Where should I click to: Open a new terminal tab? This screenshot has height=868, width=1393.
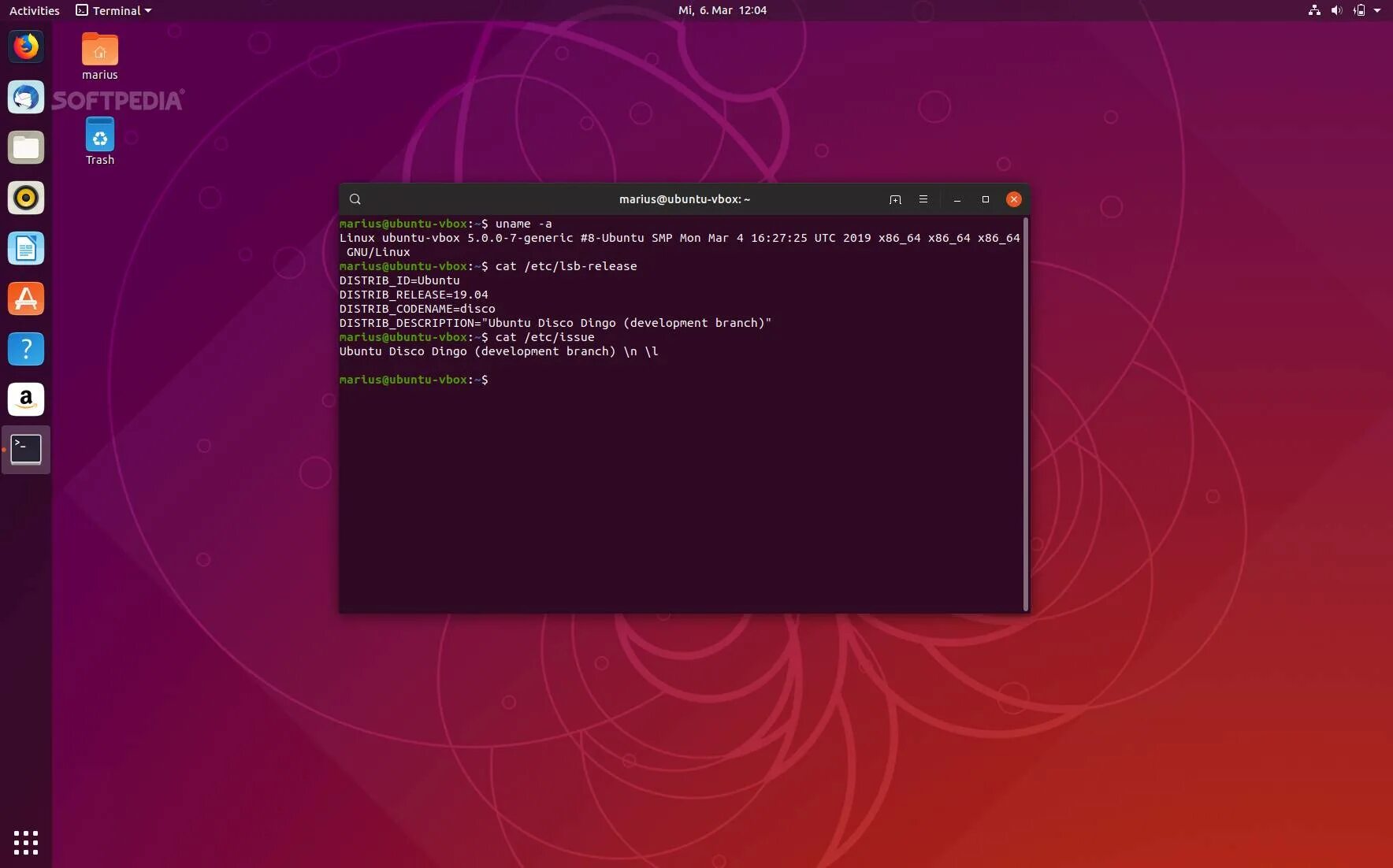point(895,199)
